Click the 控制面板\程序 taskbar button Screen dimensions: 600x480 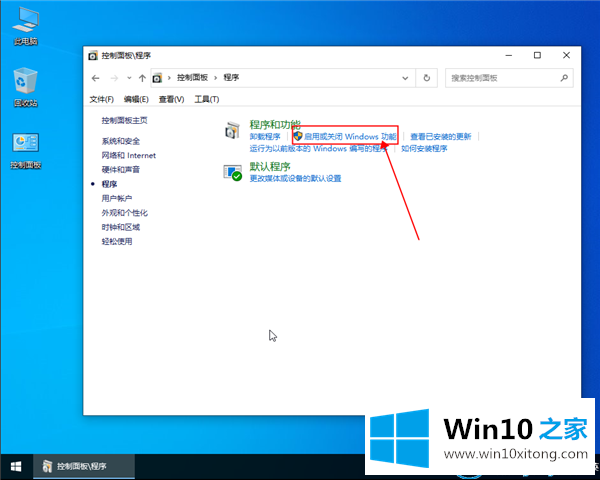pos(84,466)
